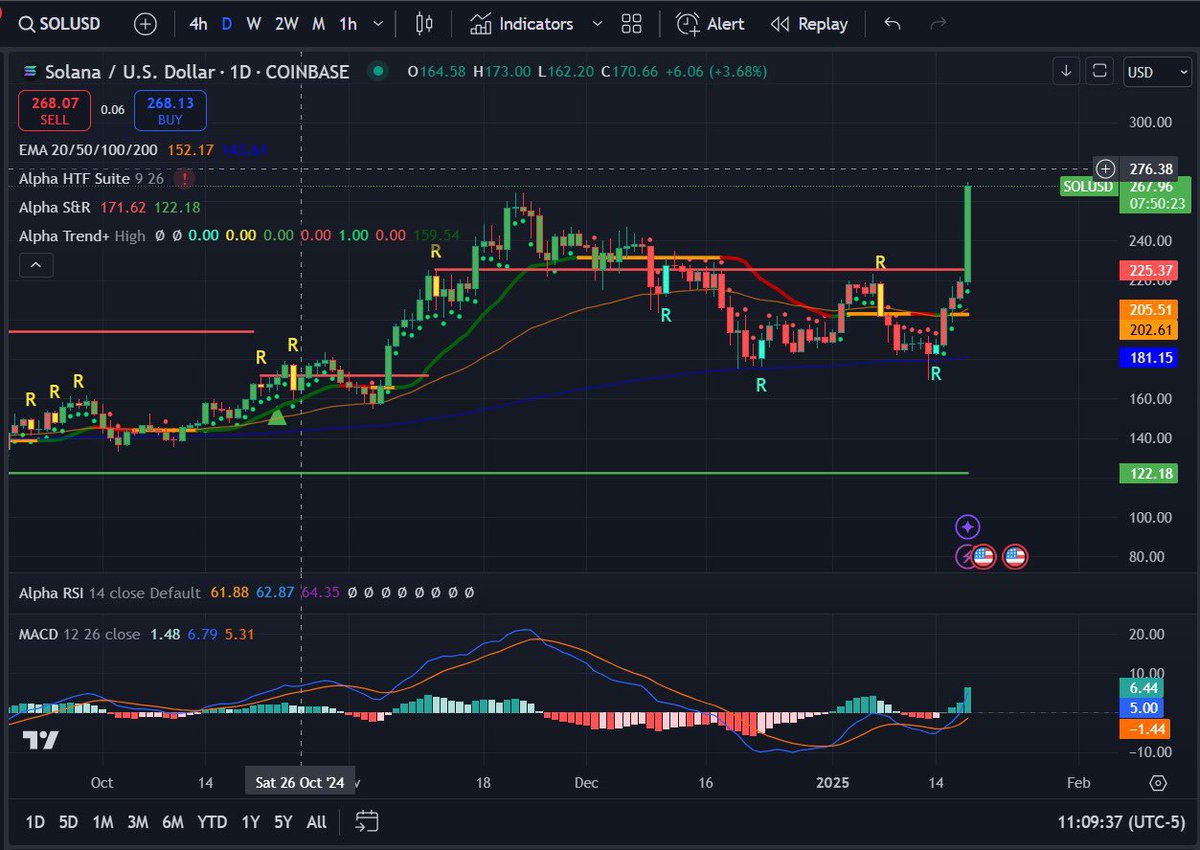Set the date range to 5Y
This screenshot has height=850, width=1200.
283,822
